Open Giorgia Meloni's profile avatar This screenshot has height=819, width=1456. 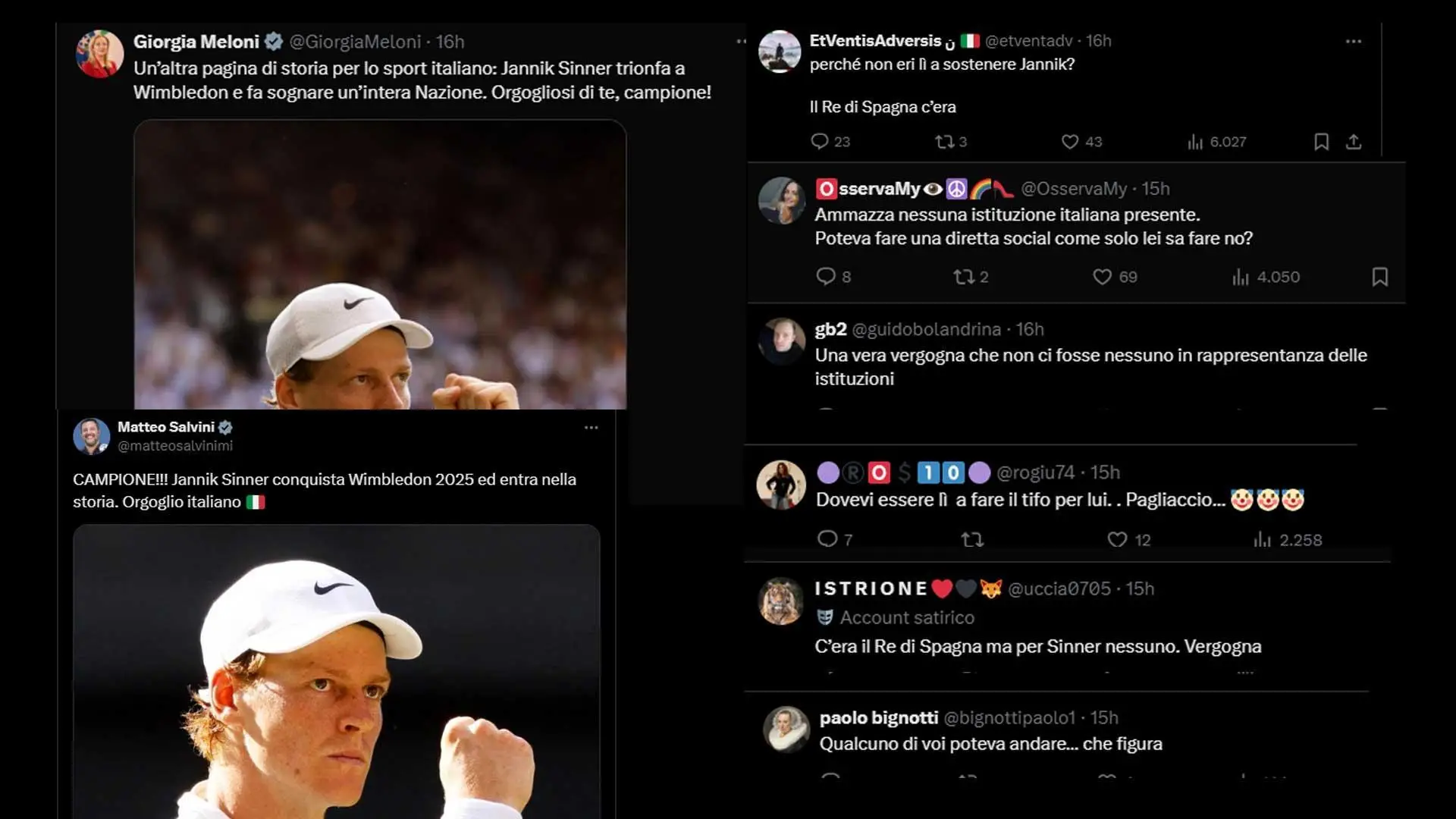coord(99,54)
